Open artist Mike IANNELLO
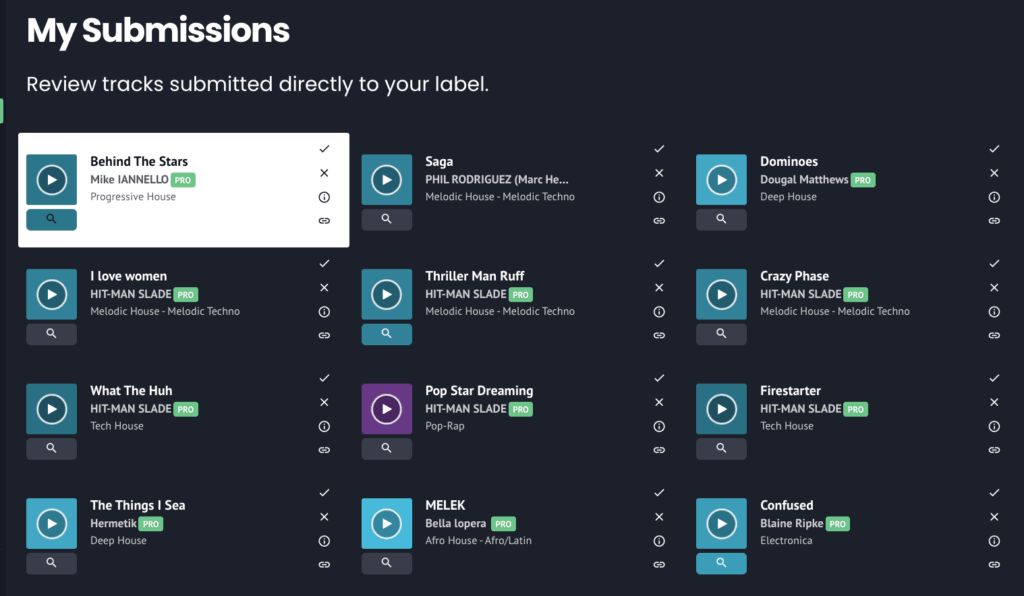1024x596 pixels. coord(129,180)
